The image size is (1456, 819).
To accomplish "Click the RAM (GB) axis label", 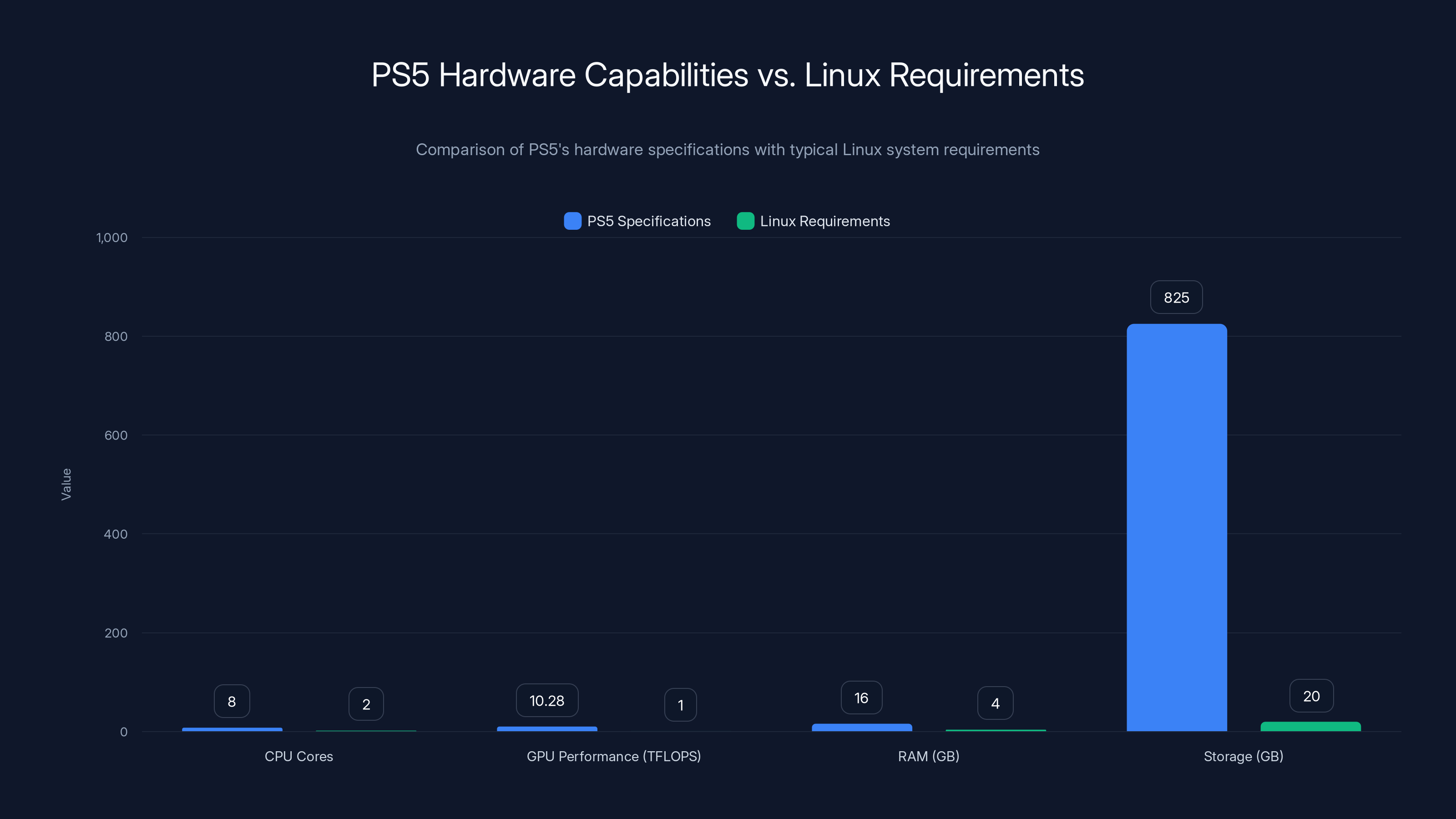I will (x=929, y=756).
